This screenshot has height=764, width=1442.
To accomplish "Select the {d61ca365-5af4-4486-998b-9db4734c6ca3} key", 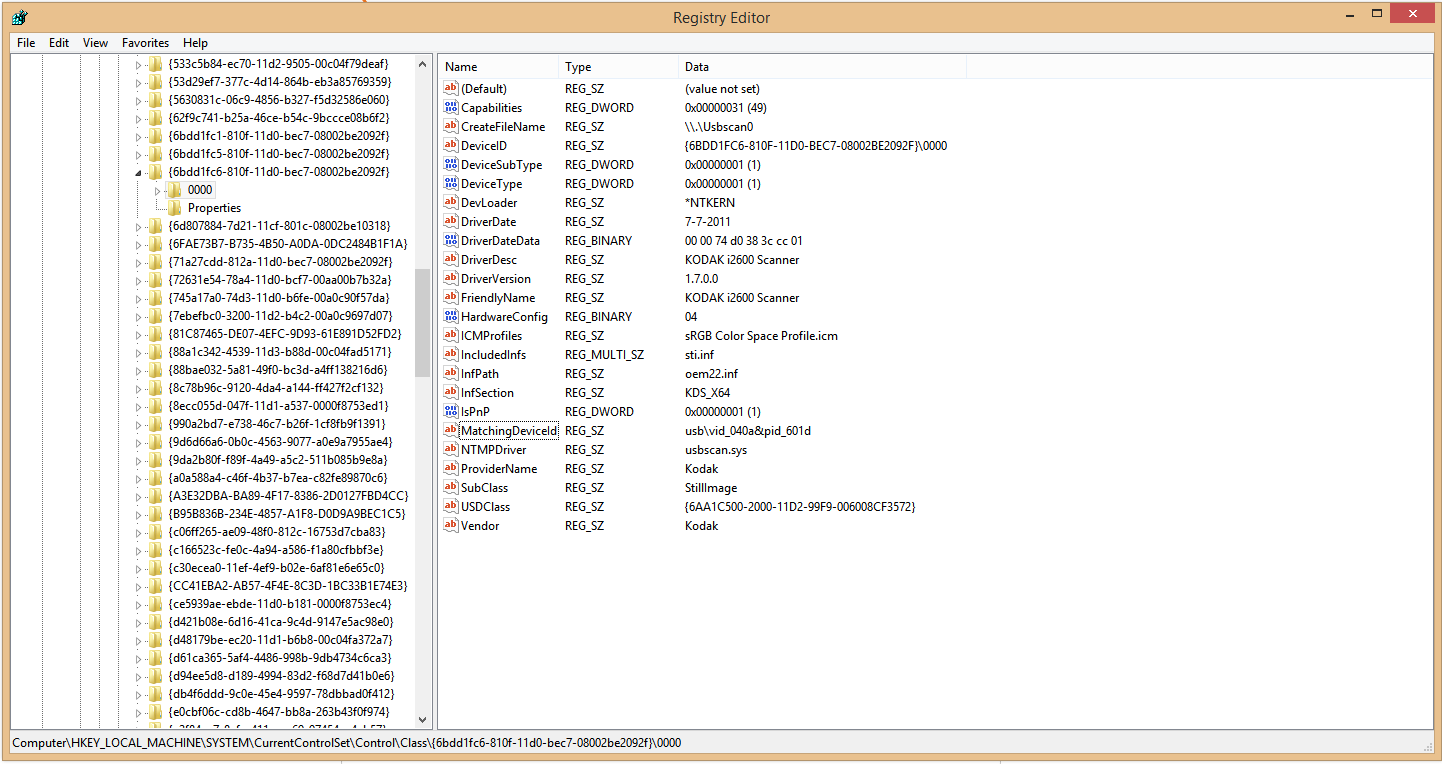I will coord(281,658).
